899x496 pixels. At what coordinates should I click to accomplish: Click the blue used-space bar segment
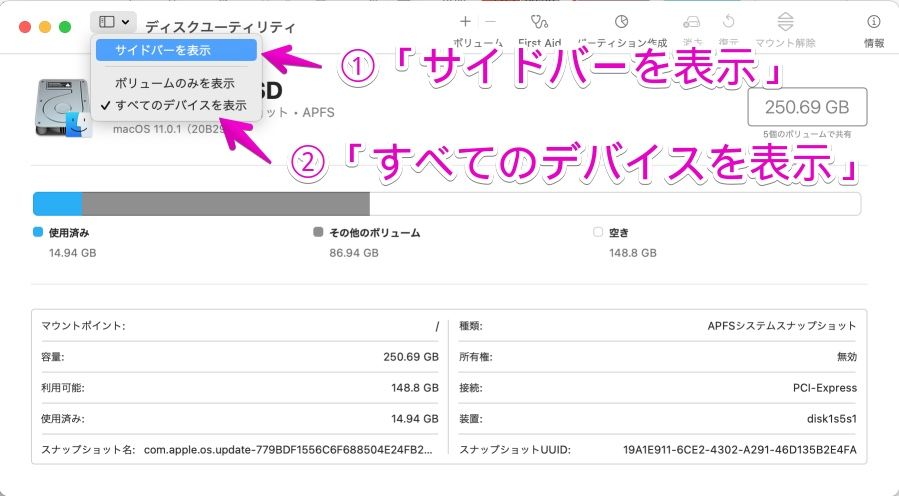point(57,204)
